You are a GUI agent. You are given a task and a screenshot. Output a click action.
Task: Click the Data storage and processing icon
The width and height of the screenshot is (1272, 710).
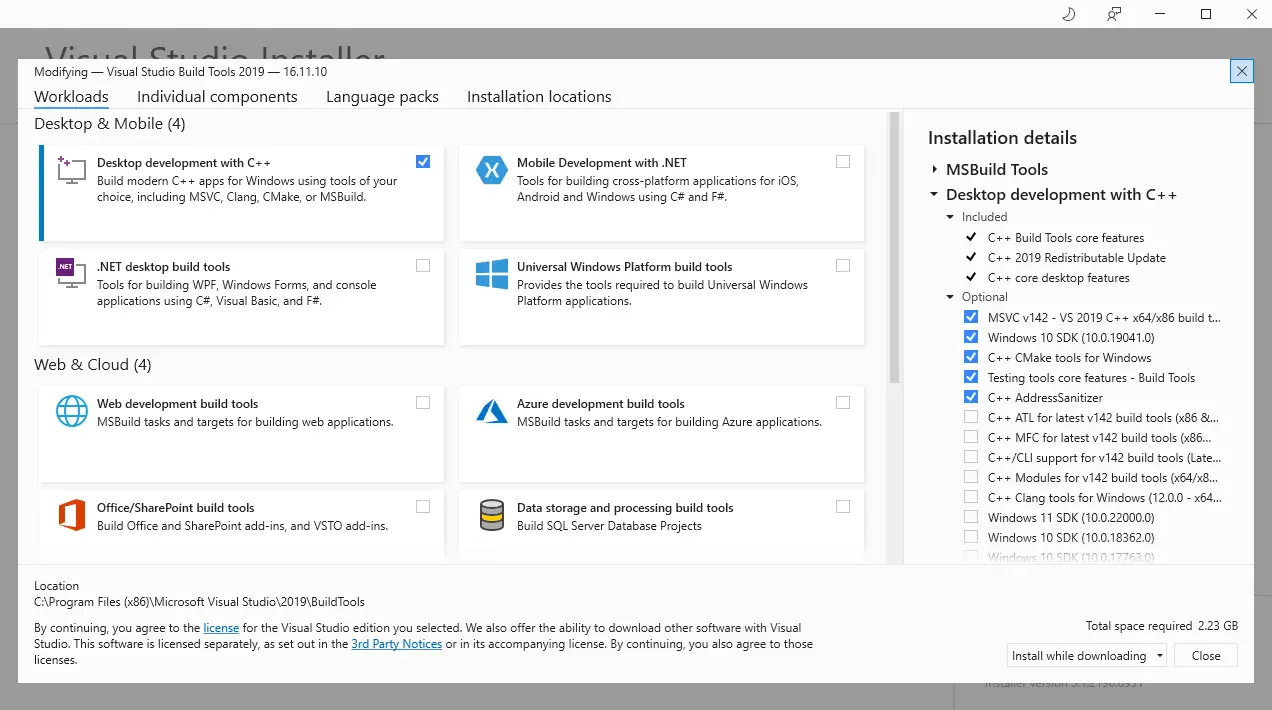point(491,515)
